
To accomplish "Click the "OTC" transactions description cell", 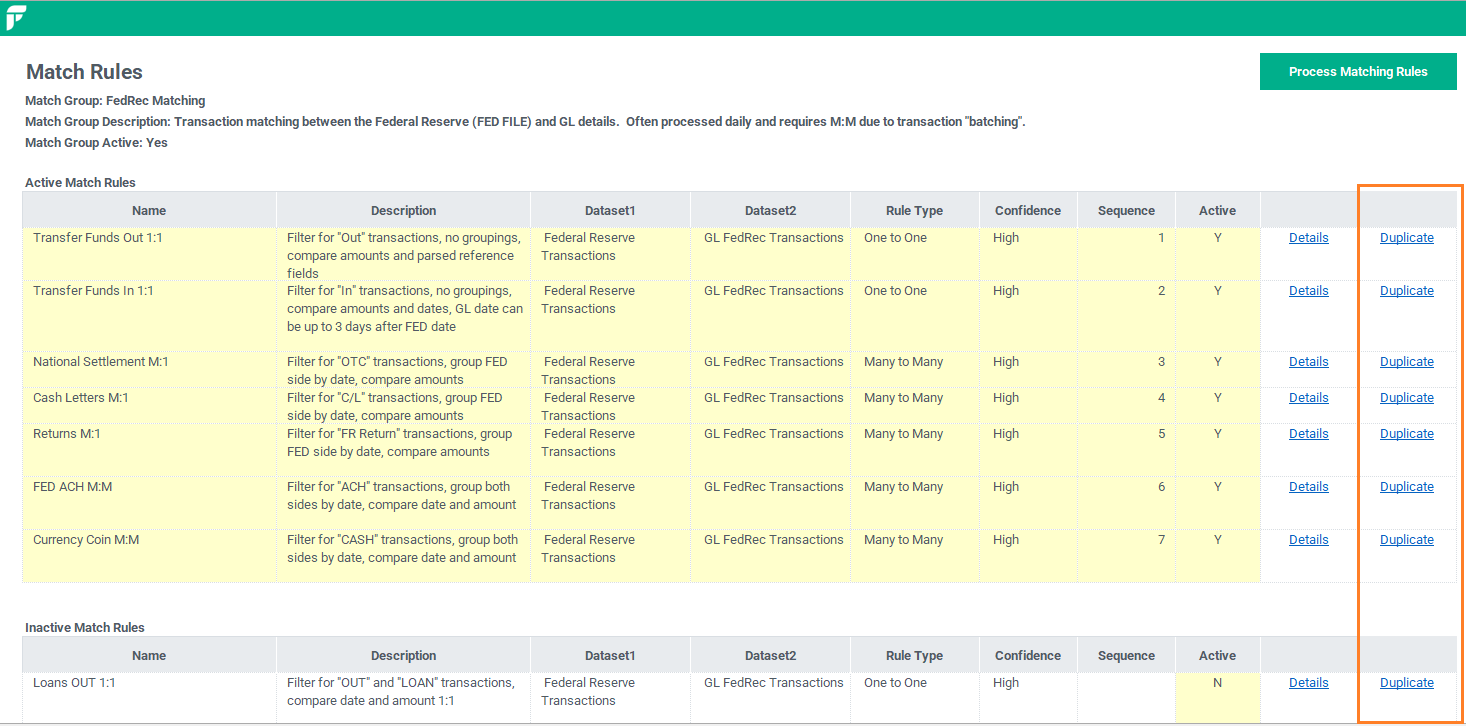I will [403, 370].
